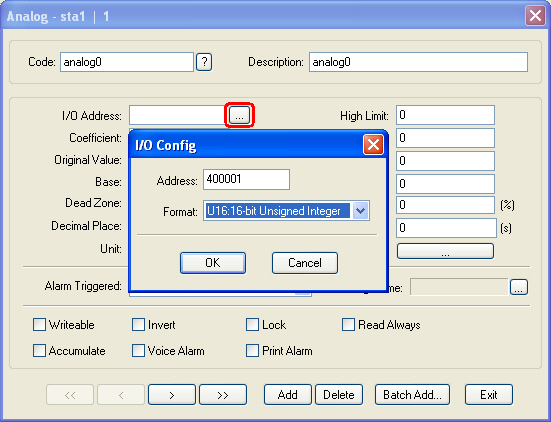The image size is (551, 422).
Task: Click OK in the I/O Config dialog
Action: pyautogui.click(x=213, y=263)
